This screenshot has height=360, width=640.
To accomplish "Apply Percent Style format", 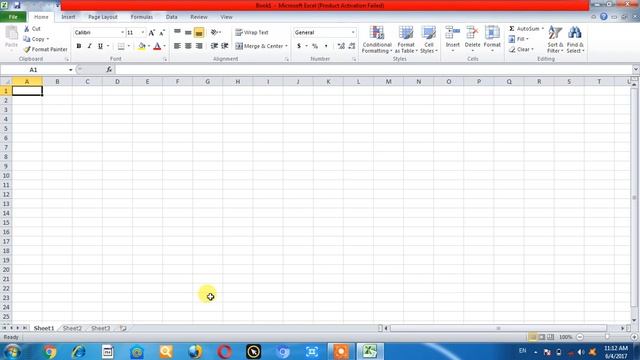I will 315,46.
